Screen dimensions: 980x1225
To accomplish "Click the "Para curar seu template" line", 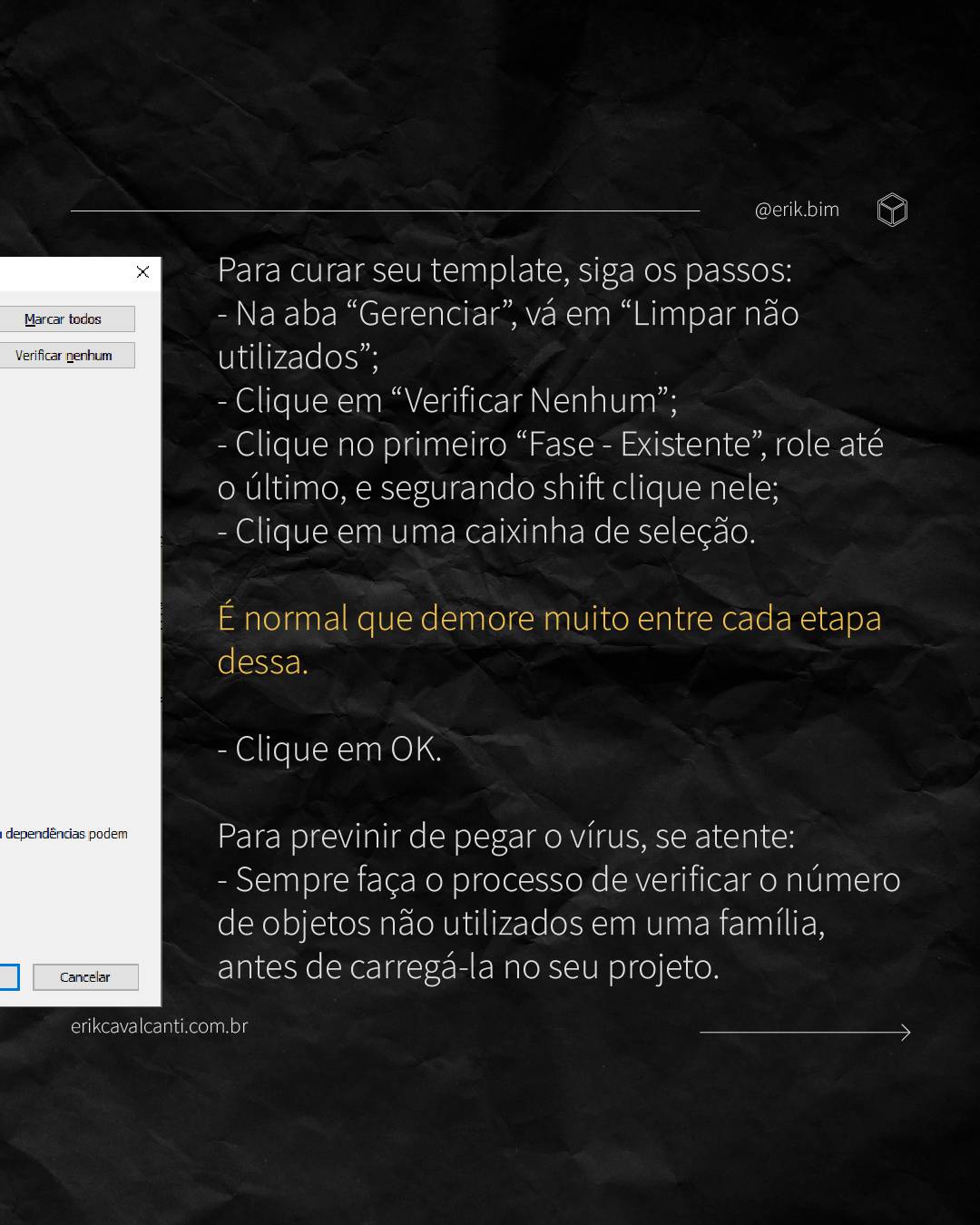I will (x=505, y=270).
